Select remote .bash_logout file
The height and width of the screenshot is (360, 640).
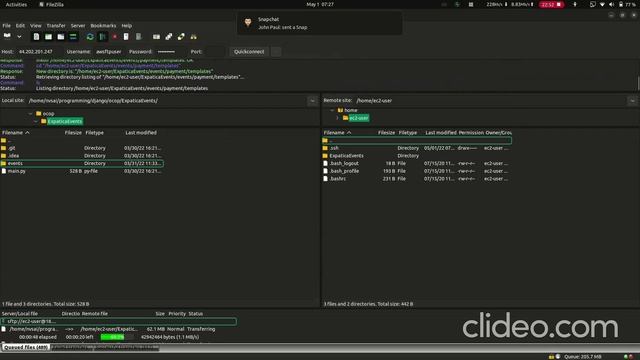pyautogui.click(x=416, y=163)
